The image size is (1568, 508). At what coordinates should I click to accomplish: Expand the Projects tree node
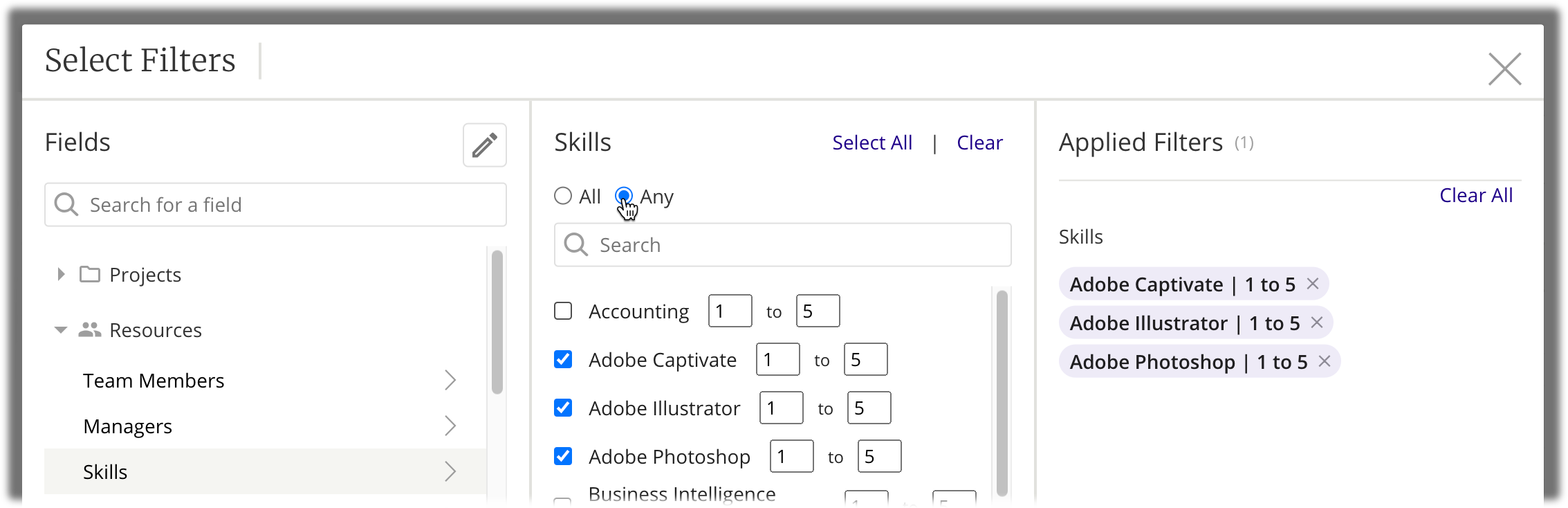click(61, 274)
